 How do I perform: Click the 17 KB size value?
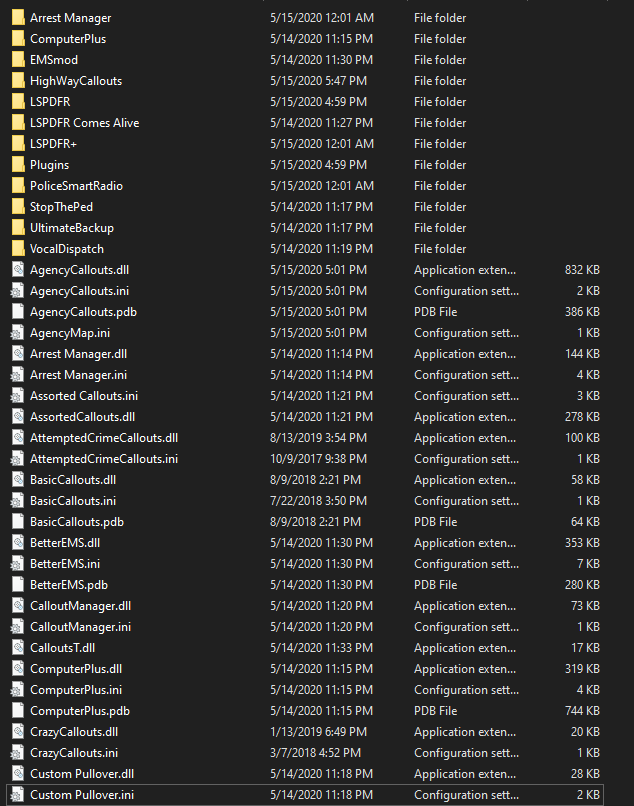click(585, 648)
